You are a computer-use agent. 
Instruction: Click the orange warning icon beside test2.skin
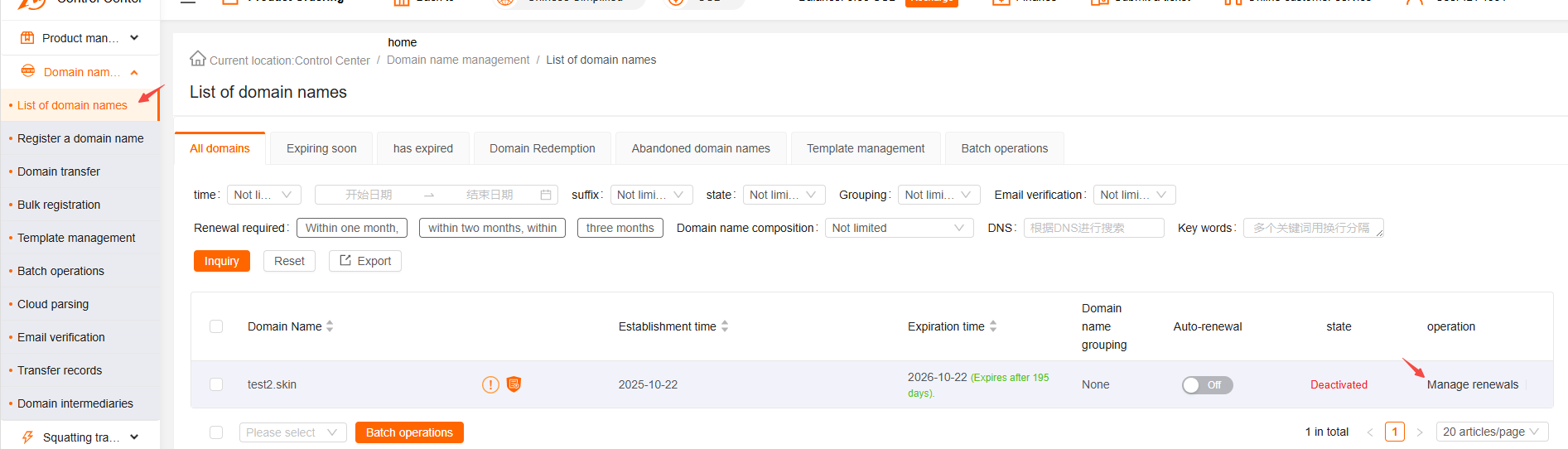coord(490,384)
